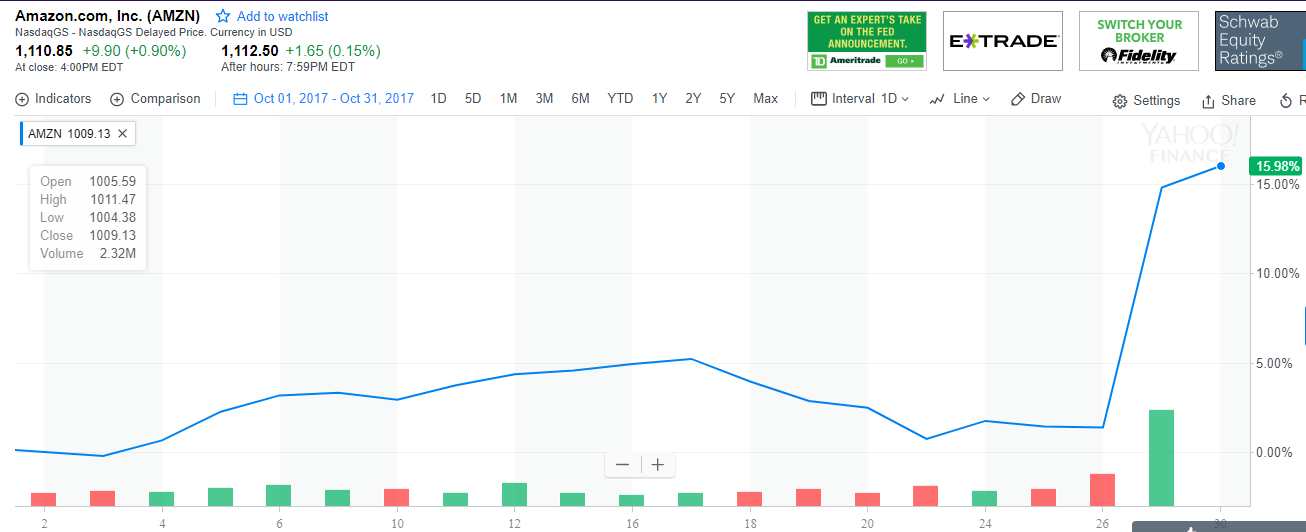The image size is (1306, 532).
Task: Click the Low 1004.38 tooltip row
Action: click(88, 217)
